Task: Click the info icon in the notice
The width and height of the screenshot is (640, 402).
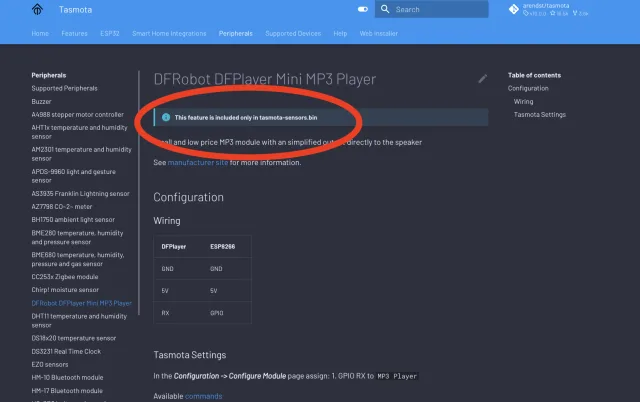Action: coord(166,117)
